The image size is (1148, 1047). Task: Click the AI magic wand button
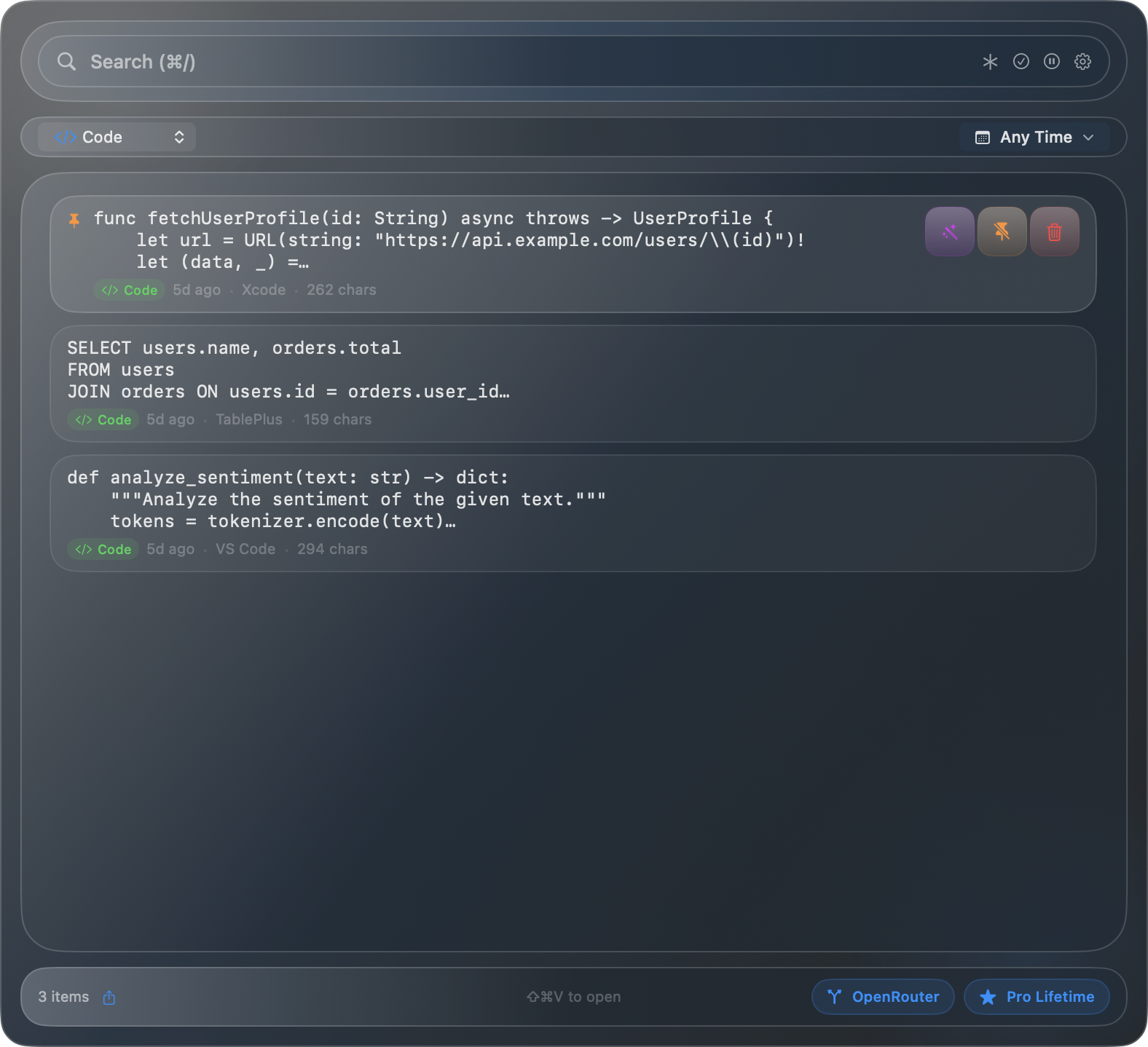coord(950,232)
